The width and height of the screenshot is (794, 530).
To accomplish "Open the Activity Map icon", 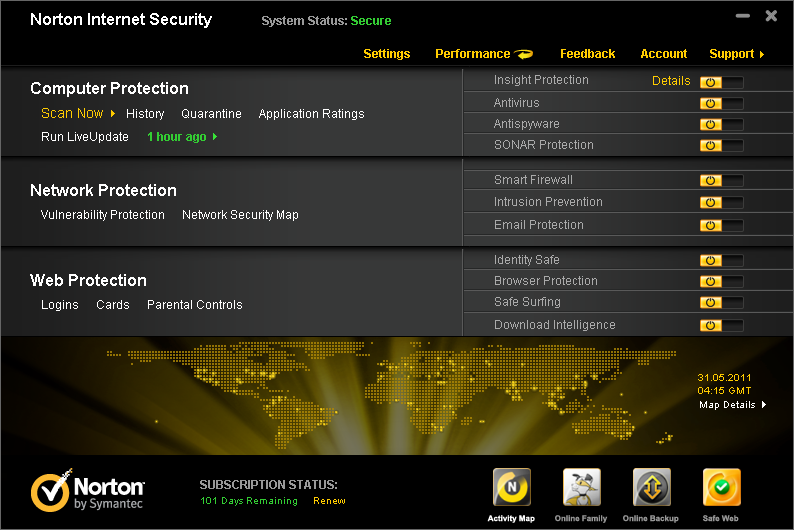I will [511, 488].
